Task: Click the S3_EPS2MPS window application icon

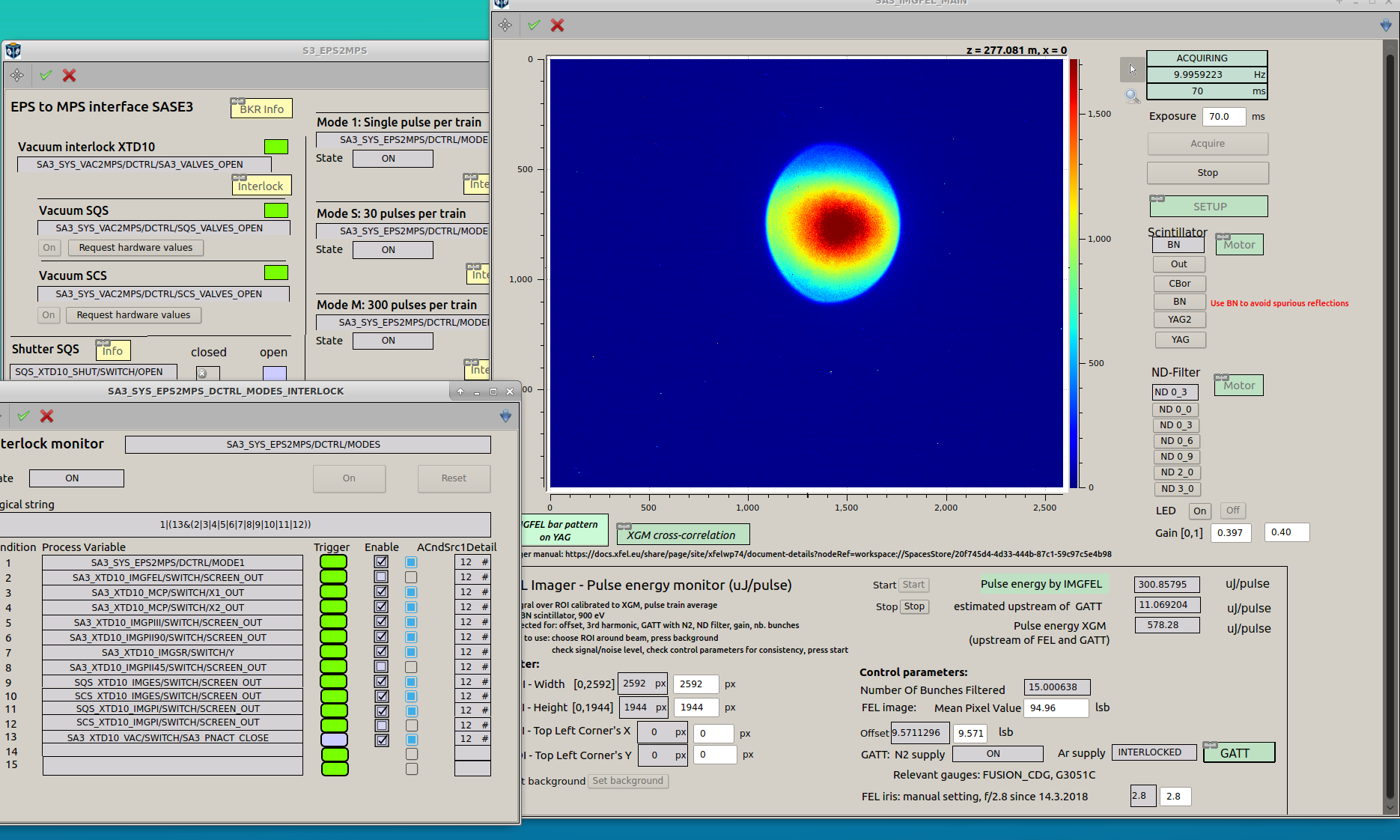Action: click(13, 50)
